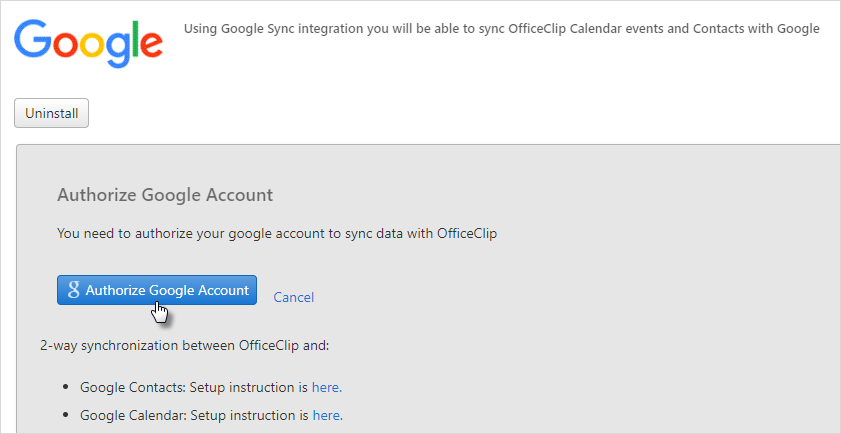This screenshot has width=841, height=434.
Task: Click 'Google Contacts: Setup instruction is' text
Action: (x=195, y=387)
